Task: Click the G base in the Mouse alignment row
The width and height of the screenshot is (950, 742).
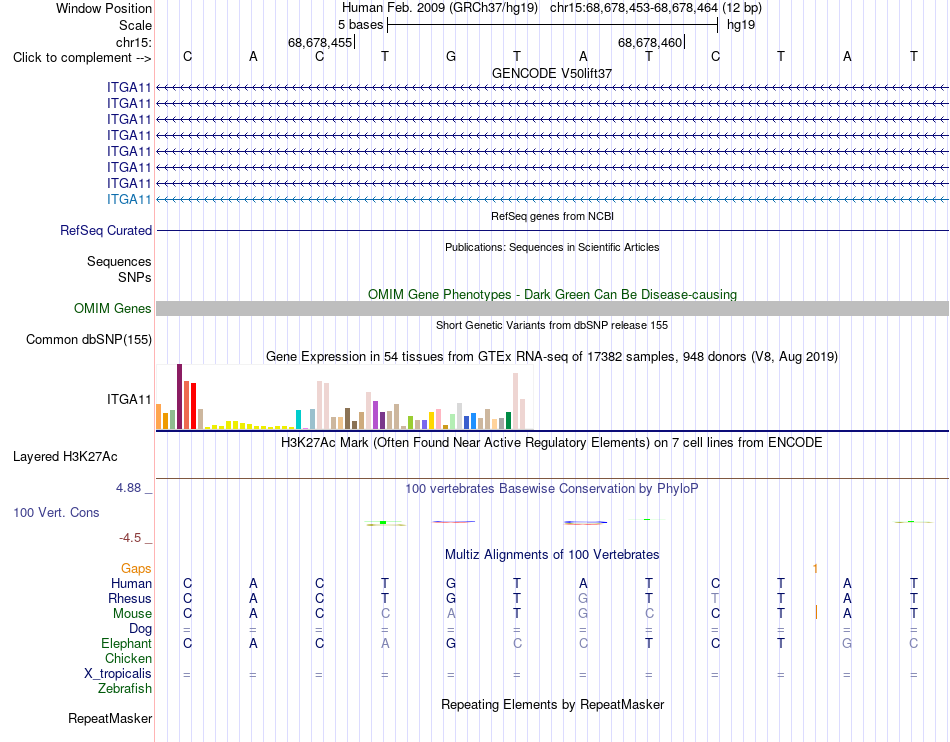Action: click(583, 614)
